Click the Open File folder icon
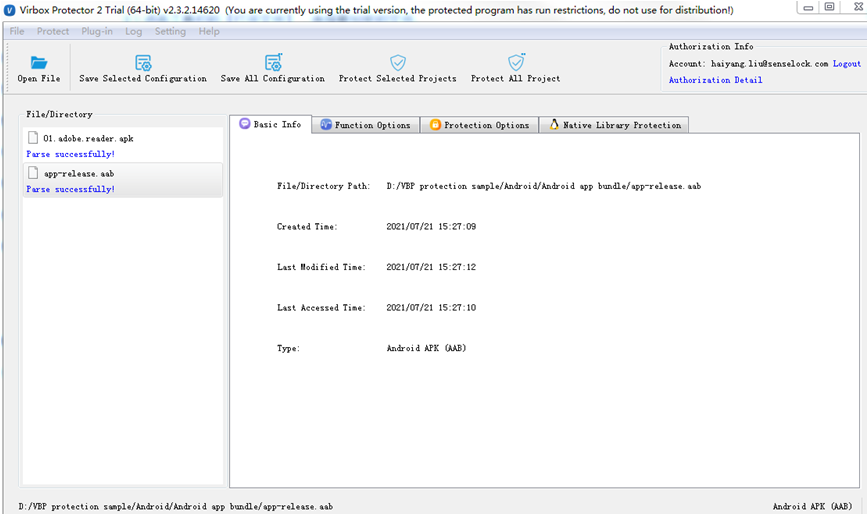 (x=39, y=63)
